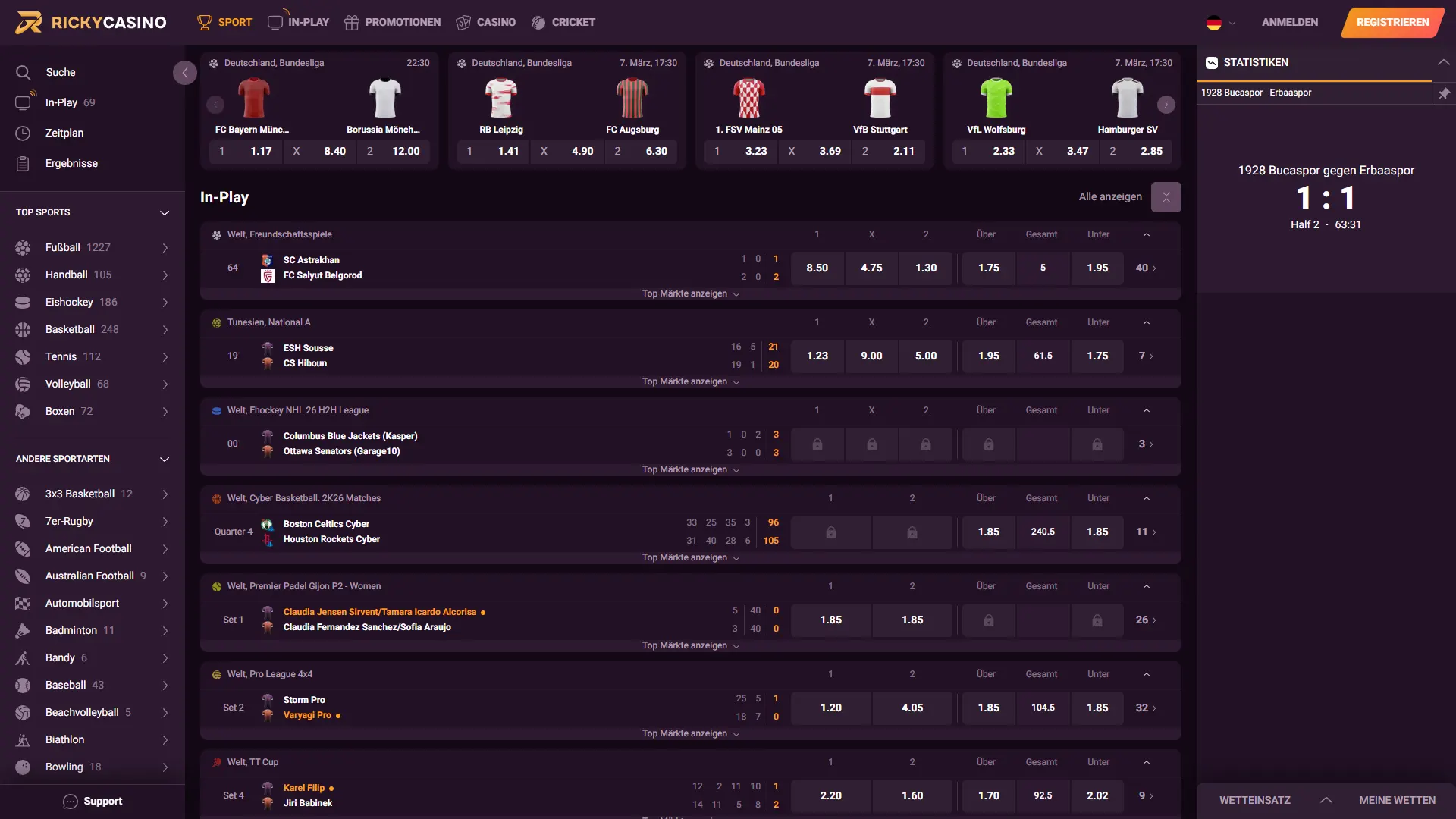The width and height of the screenshot is (1456, 819).
Task: Click the Fußball sport icon
Action: click(x=24, y=247)
